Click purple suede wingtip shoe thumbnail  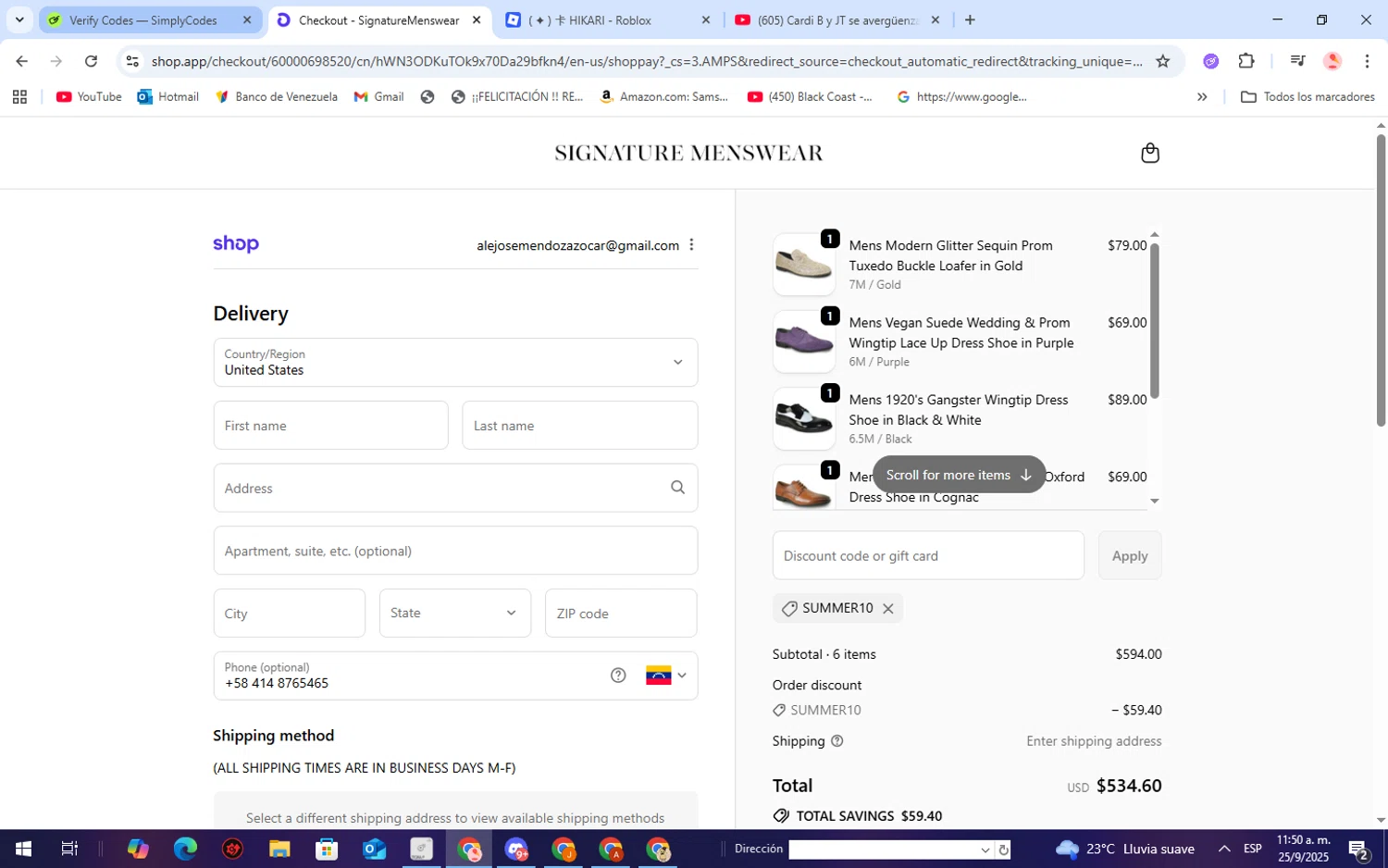point(803,341)
